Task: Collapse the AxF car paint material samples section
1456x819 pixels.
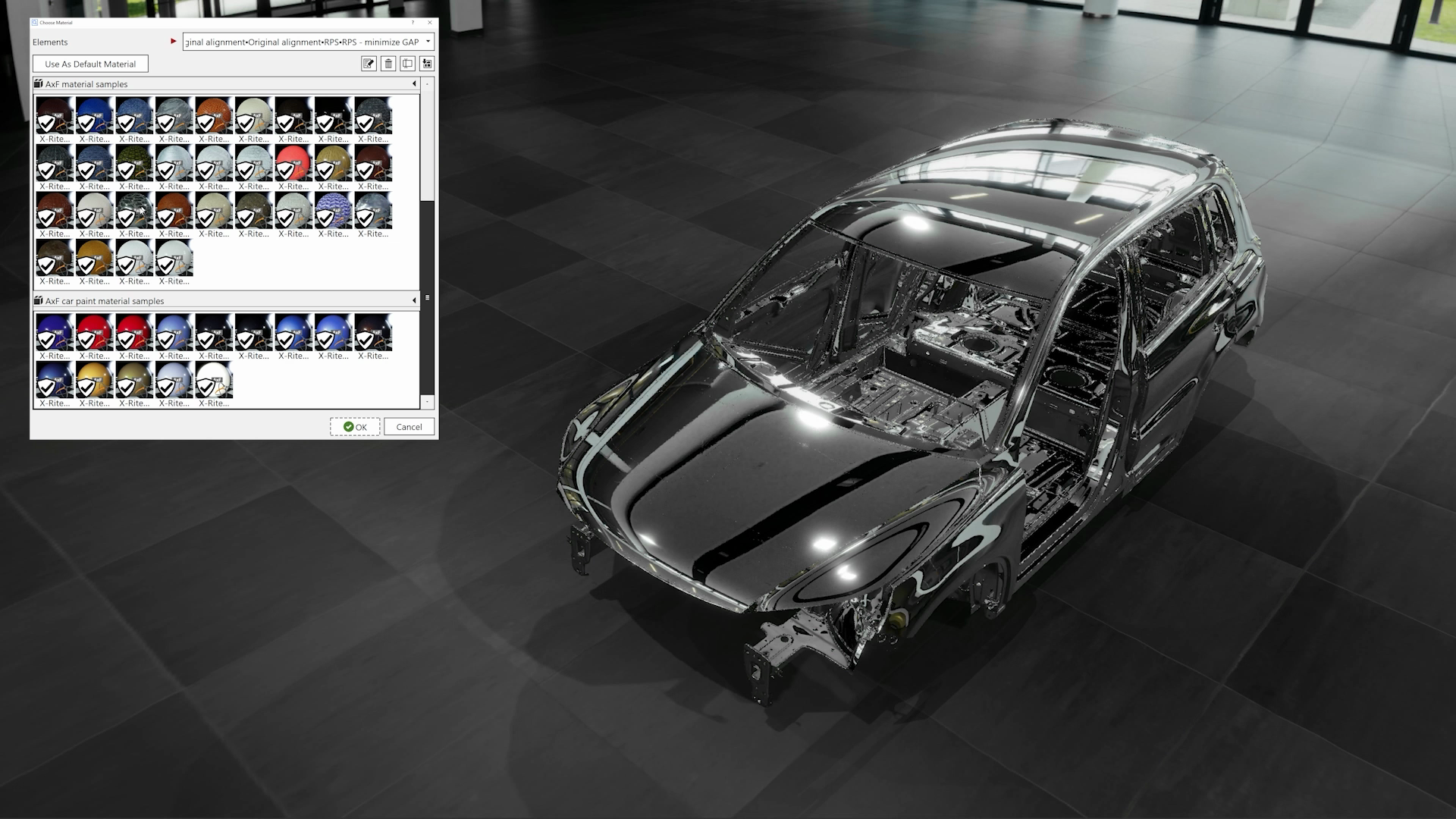Action: [x=414, y=301]
